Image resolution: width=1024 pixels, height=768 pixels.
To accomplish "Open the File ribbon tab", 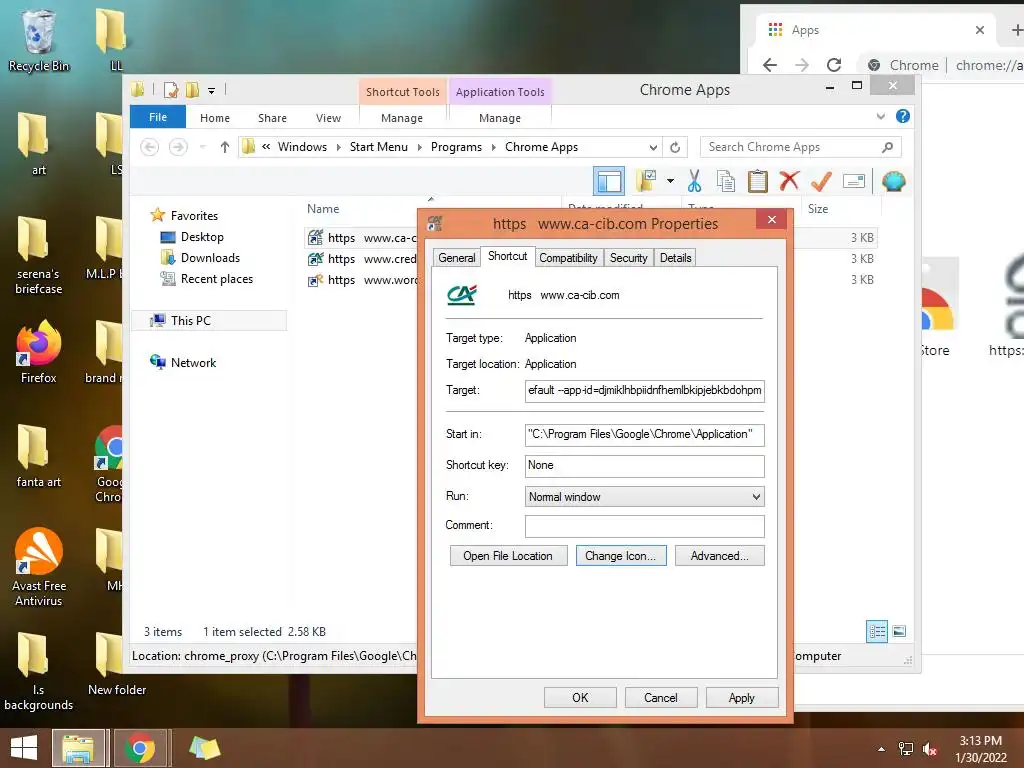I will (158, 117).
